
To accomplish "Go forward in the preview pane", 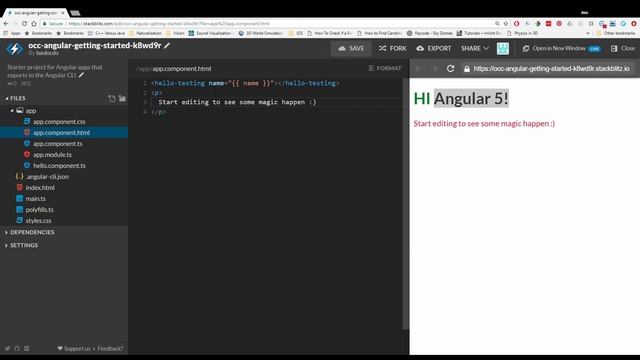I will [x=434, y=69].
